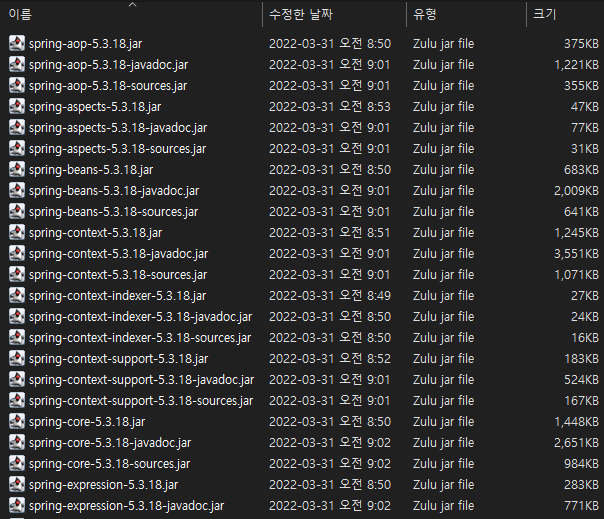This screenshot has height=519, width=604.
Task: Click the jar icon of spring-core-5.3.18-sources.jar
Action: click(17, 463)
